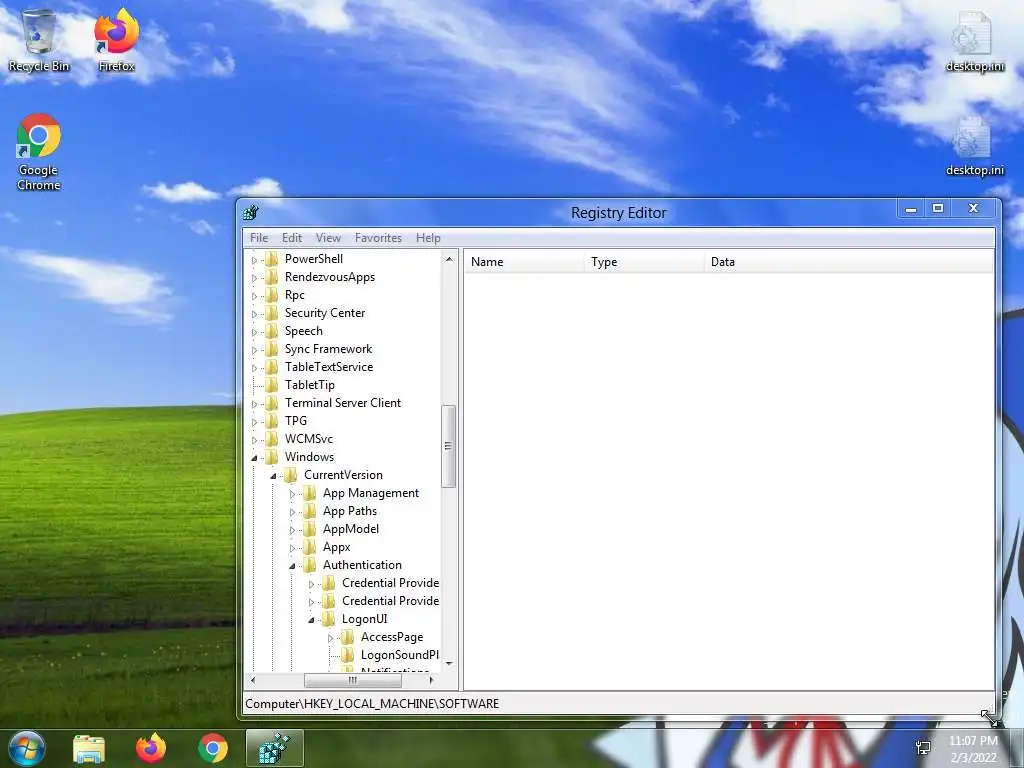Image resolution: width=1024 pixels, height=768 pixels.
Task: Open the Edit menu
Action: pyautogui.click(x=291, y=238)
